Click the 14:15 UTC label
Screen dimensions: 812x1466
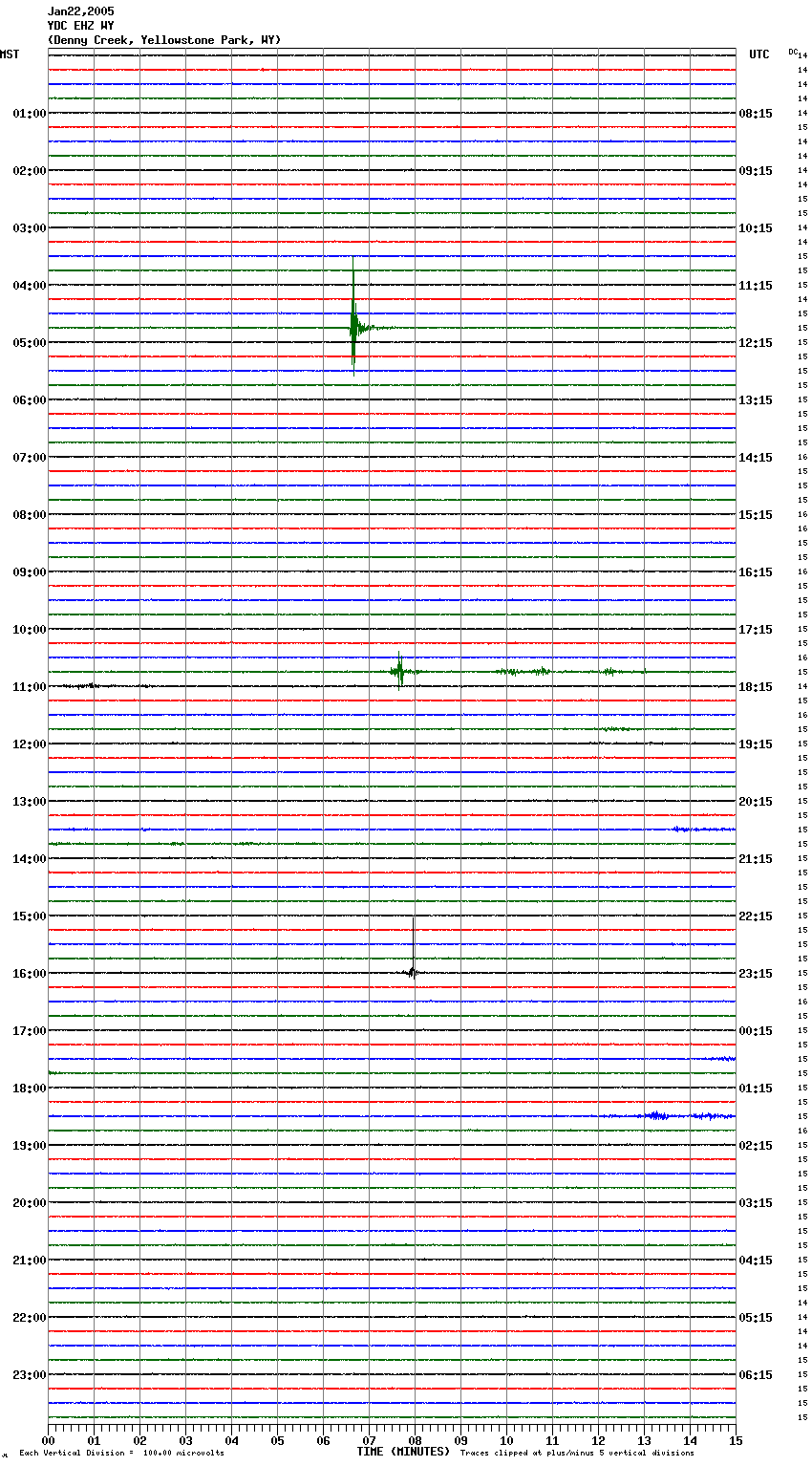[756, 458]
